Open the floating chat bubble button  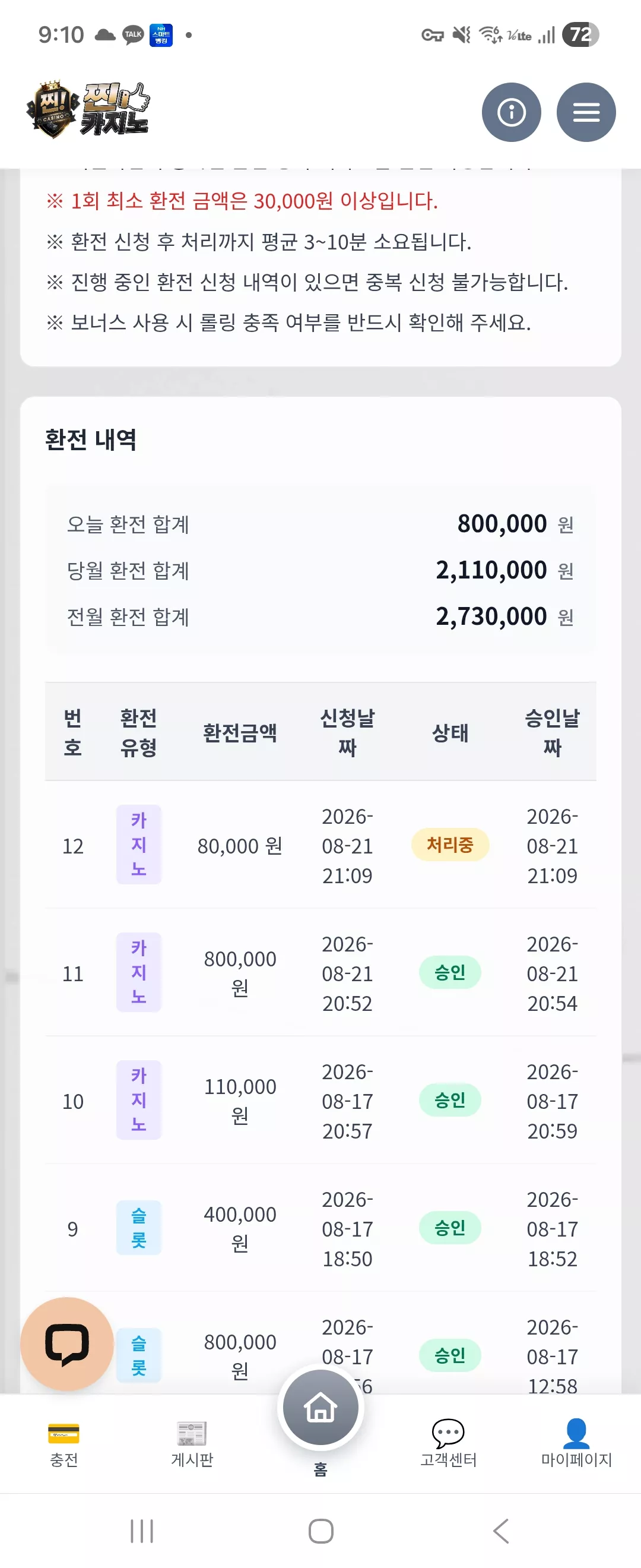(x=67, y=1343)
